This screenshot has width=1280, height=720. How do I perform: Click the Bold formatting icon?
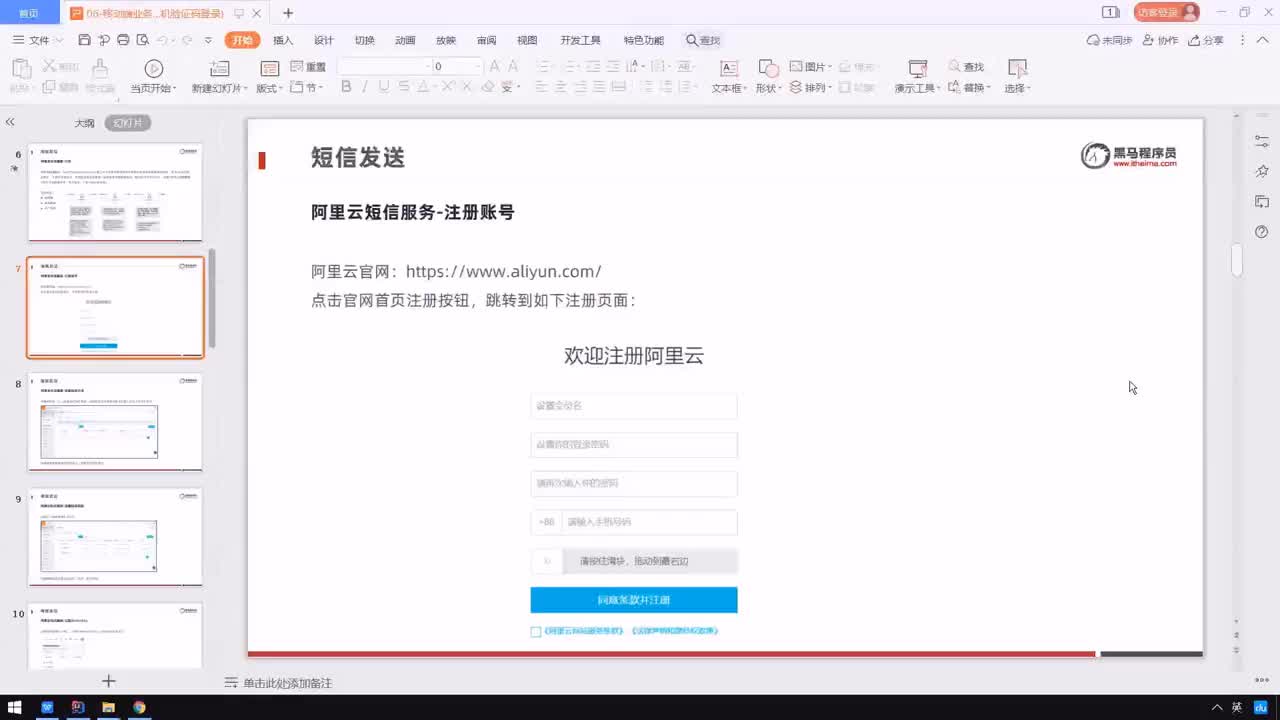[x=346, y=87]
